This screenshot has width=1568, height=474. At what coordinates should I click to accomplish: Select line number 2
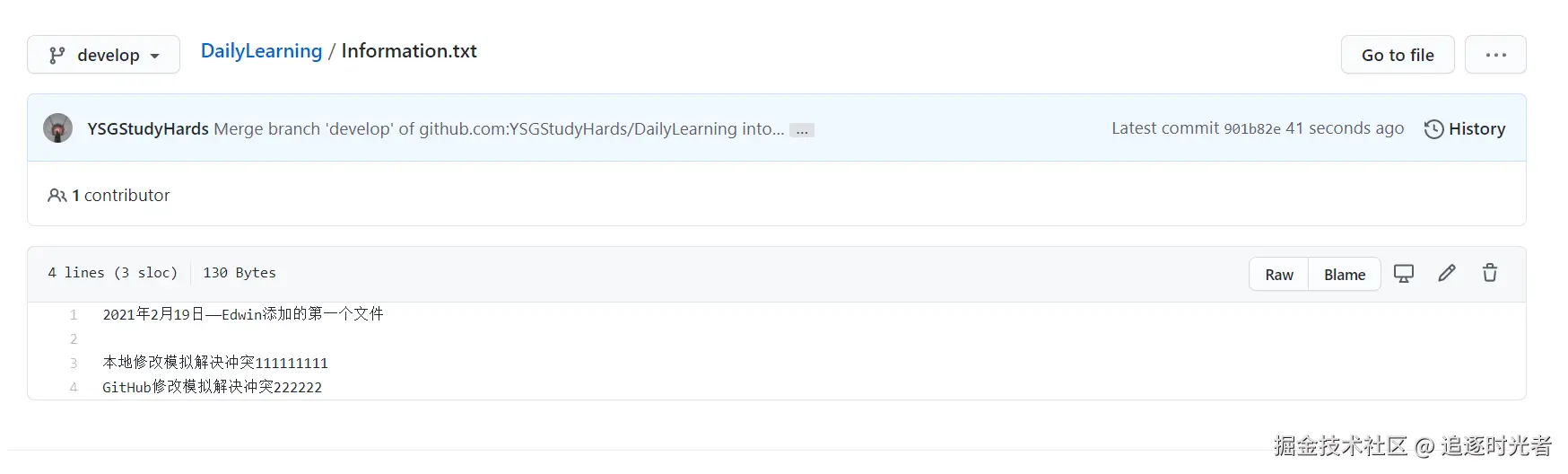click(x=74, y=338)
